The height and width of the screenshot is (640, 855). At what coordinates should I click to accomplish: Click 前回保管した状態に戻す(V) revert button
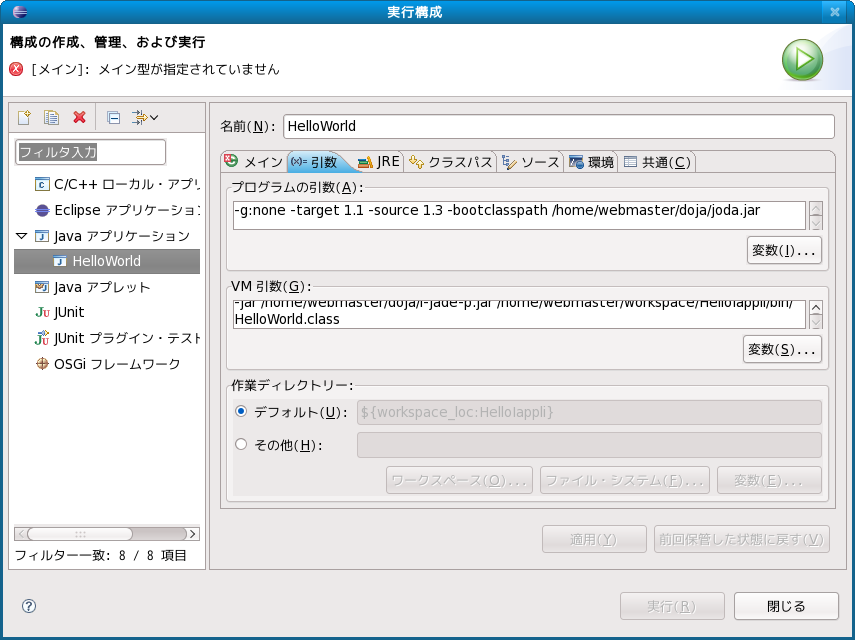tap(742, 539)
